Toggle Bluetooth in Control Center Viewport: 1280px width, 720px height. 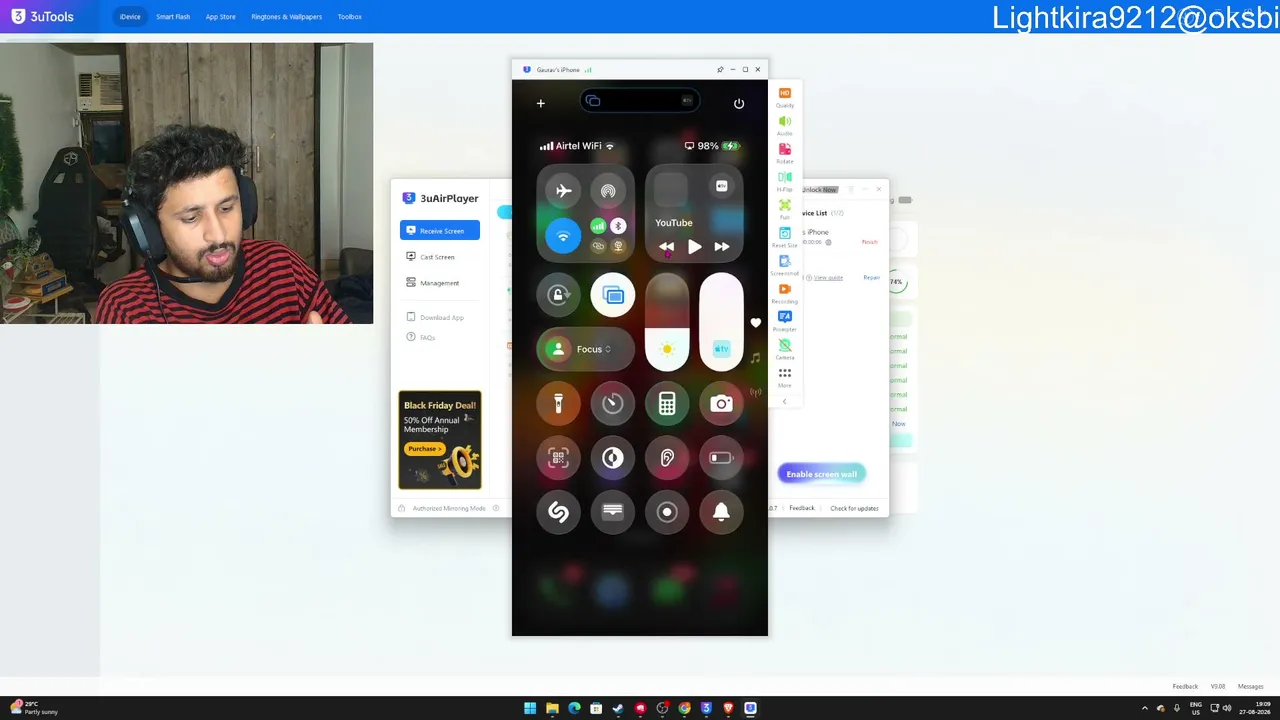618,226
